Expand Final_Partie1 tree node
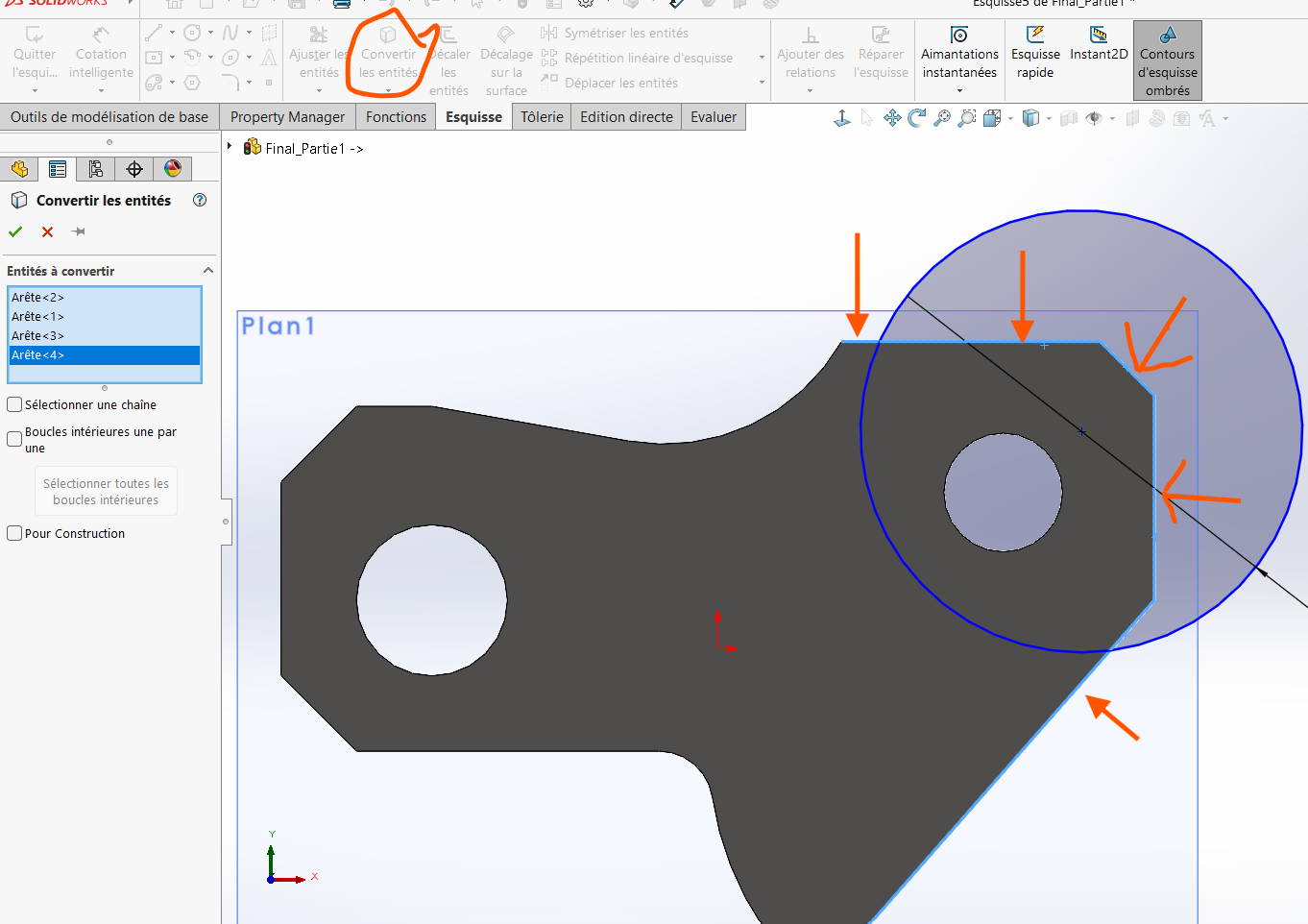This screenshot has height=924, width=1308. pos(230,147)
